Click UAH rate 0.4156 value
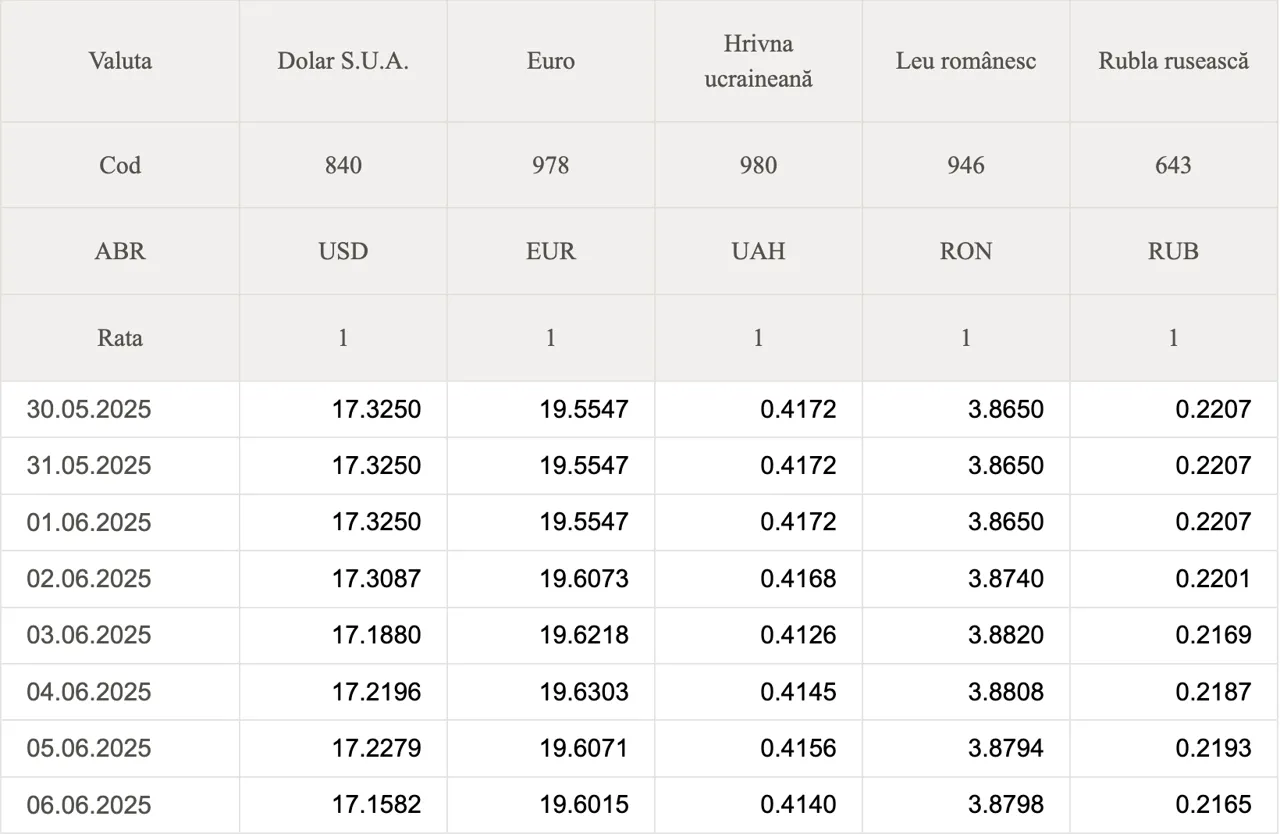Image resolution: width=1280 pixels, height=834 pixels. tap(798, 748)
